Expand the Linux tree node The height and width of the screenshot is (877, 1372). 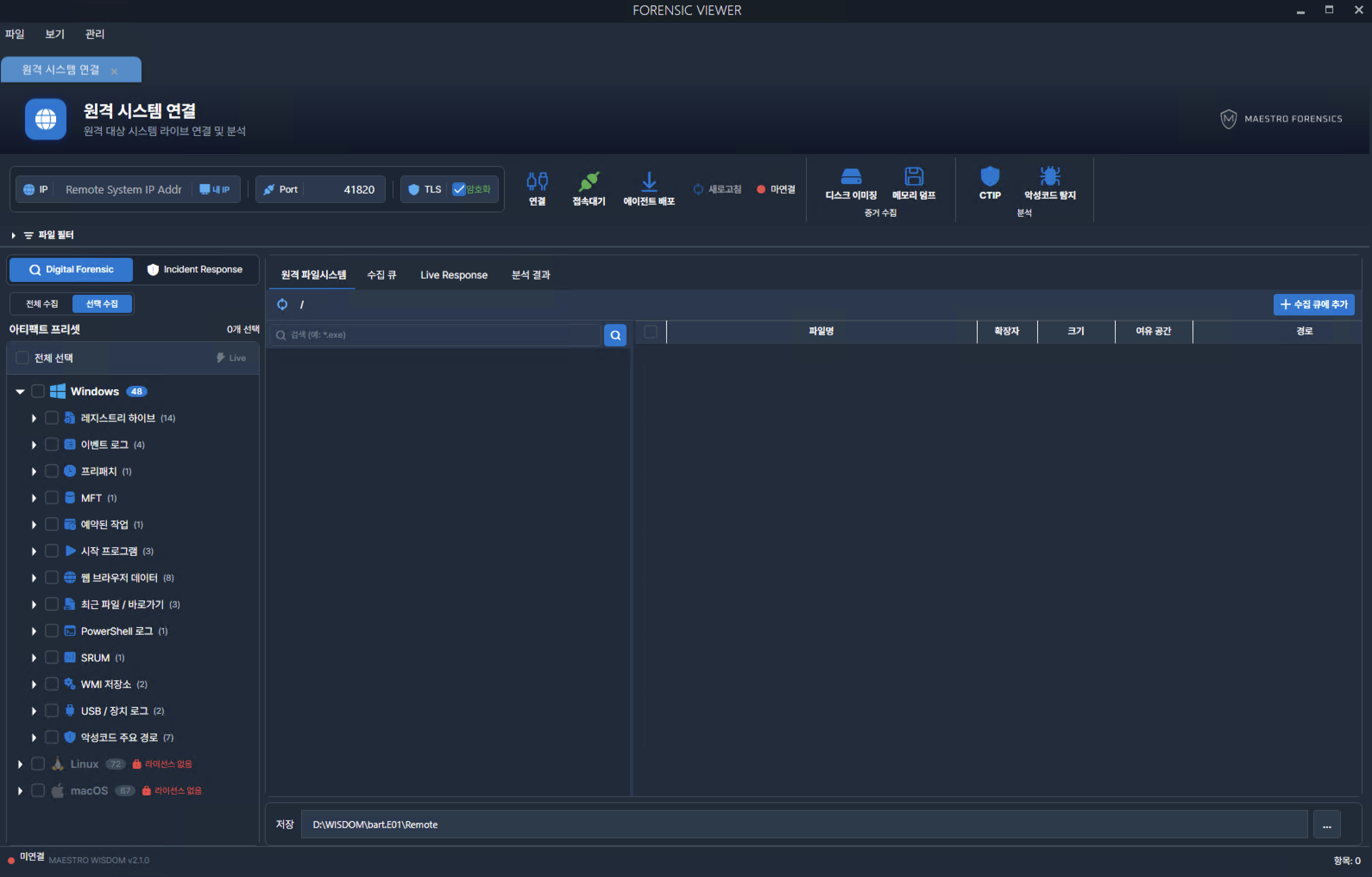pyautogui.click(x=20, y=764)
